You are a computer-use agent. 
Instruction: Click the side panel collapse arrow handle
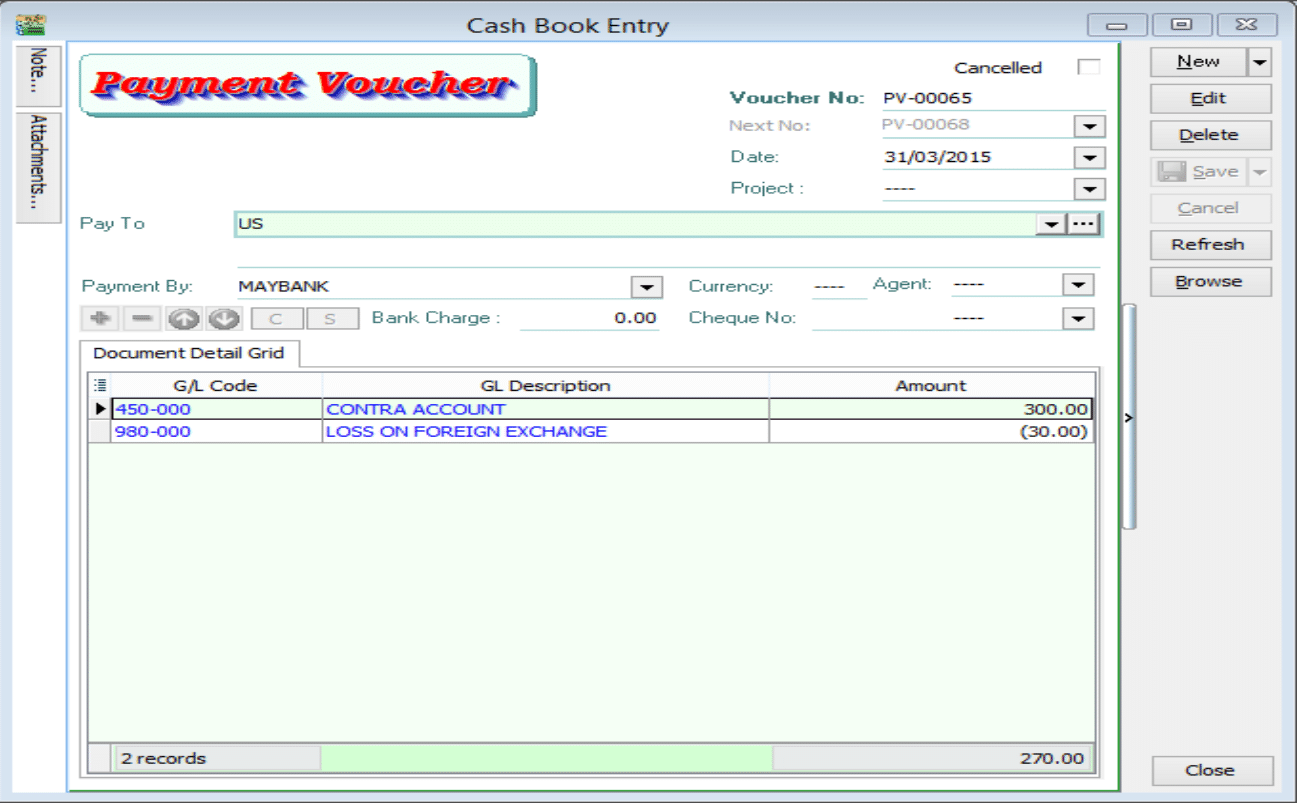tap(1129, 418)
